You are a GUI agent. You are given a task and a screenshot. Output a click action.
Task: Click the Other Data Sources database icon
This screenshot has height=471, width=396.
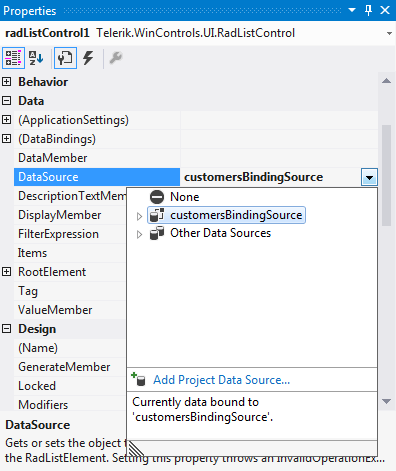click(x=157, y=233)
